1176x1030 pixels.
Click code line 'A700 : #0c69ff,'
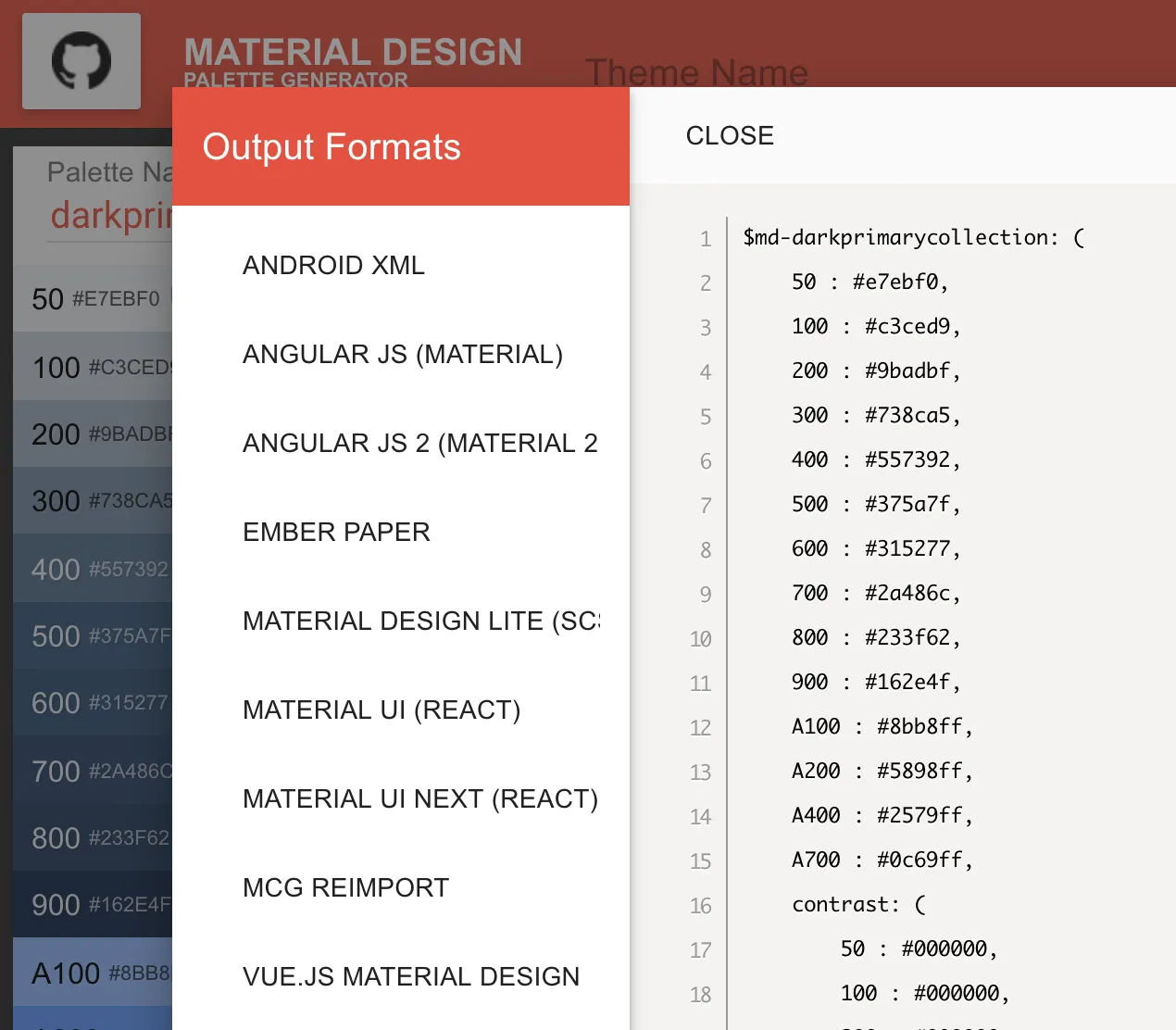[882, 860]
